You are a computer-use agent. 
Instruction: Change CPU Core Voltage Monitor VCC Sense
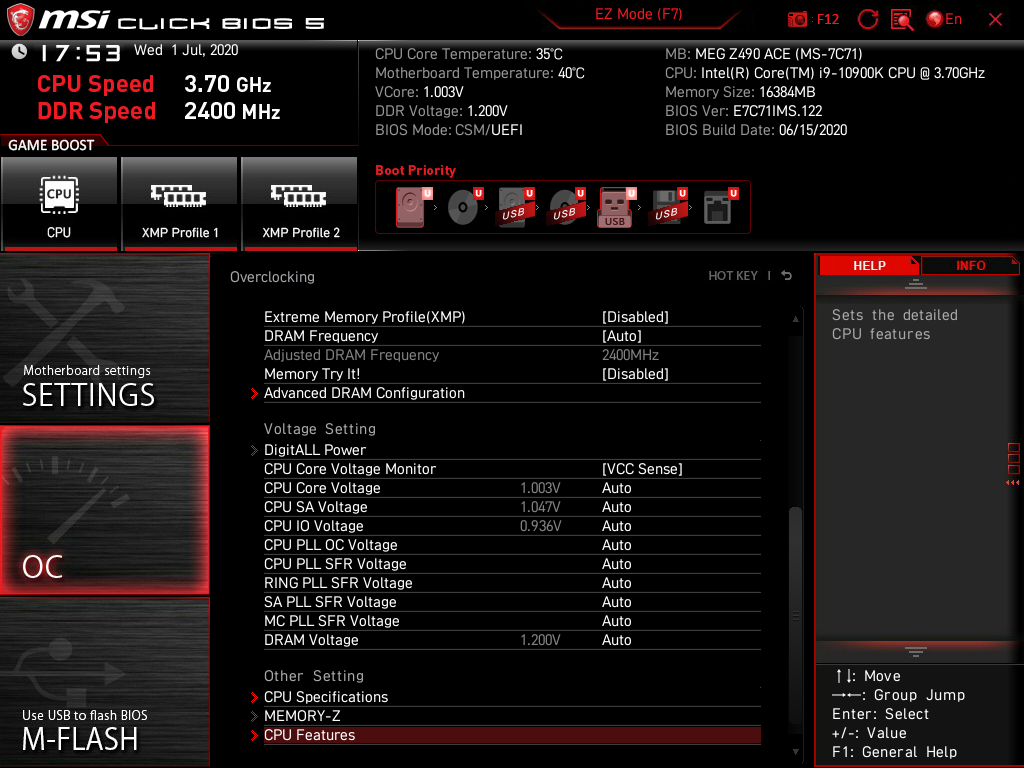(x=642, y=469)
